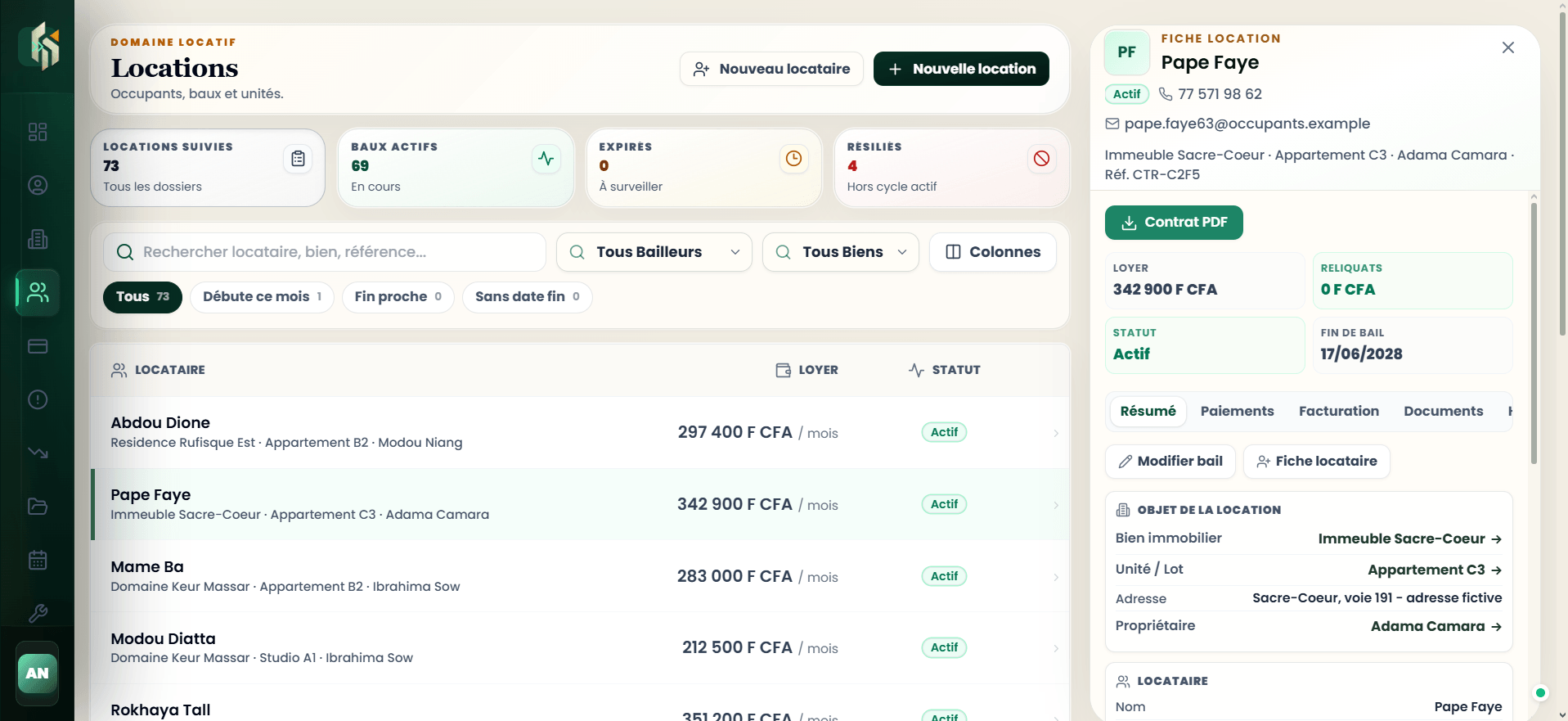Expand the Tous Bailleurs dropdown
Image resolution: width=1568 pixels, height=721 pixels.
(654, 252)
